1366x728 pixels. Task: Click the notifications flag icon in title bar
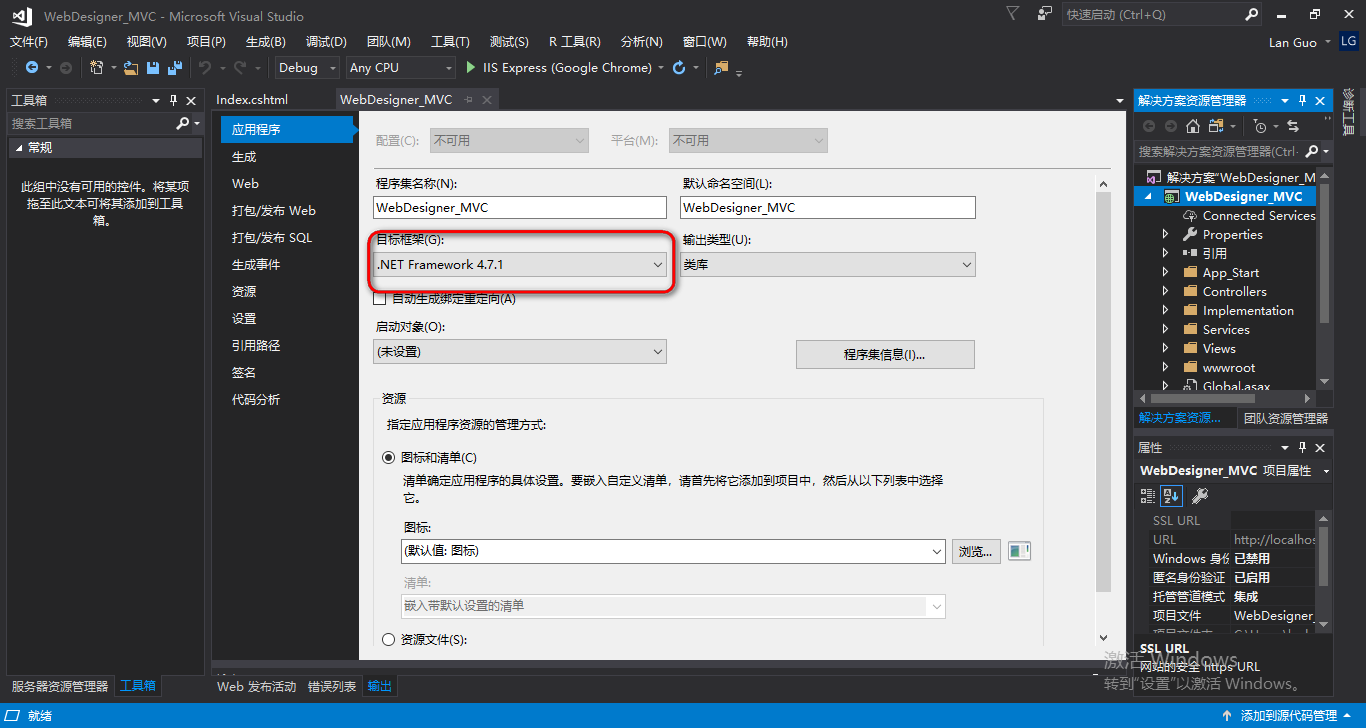1013,14
